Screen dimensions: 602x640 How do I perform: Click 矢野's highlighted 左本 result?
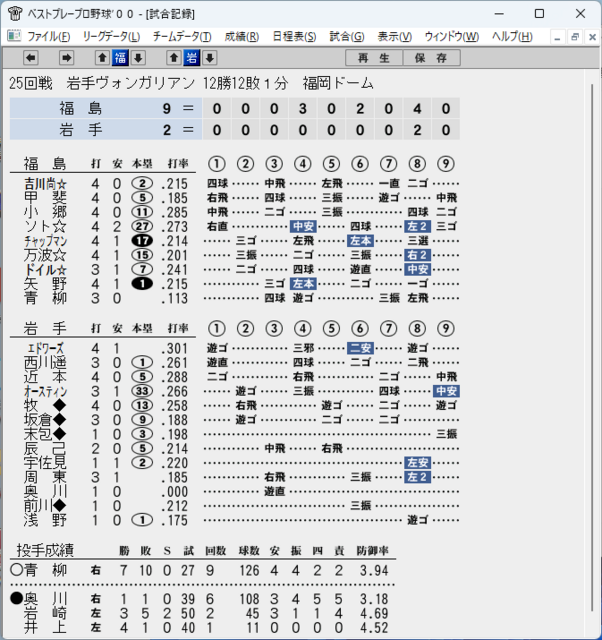pos(303,283)
